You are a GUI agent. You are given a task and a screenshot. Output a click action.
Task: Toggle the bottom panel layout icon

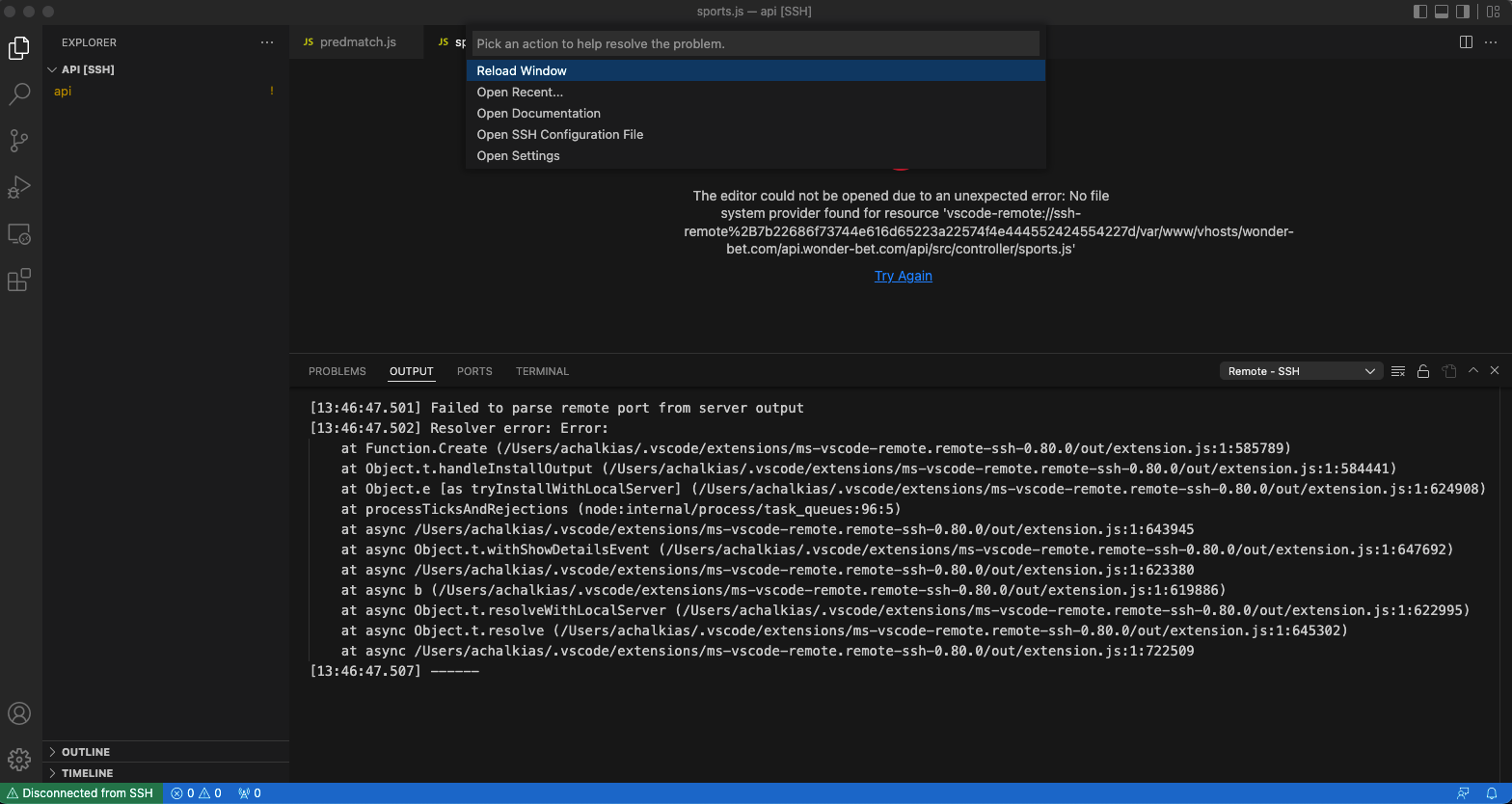pyautogui.click(x=1442, y=12)
